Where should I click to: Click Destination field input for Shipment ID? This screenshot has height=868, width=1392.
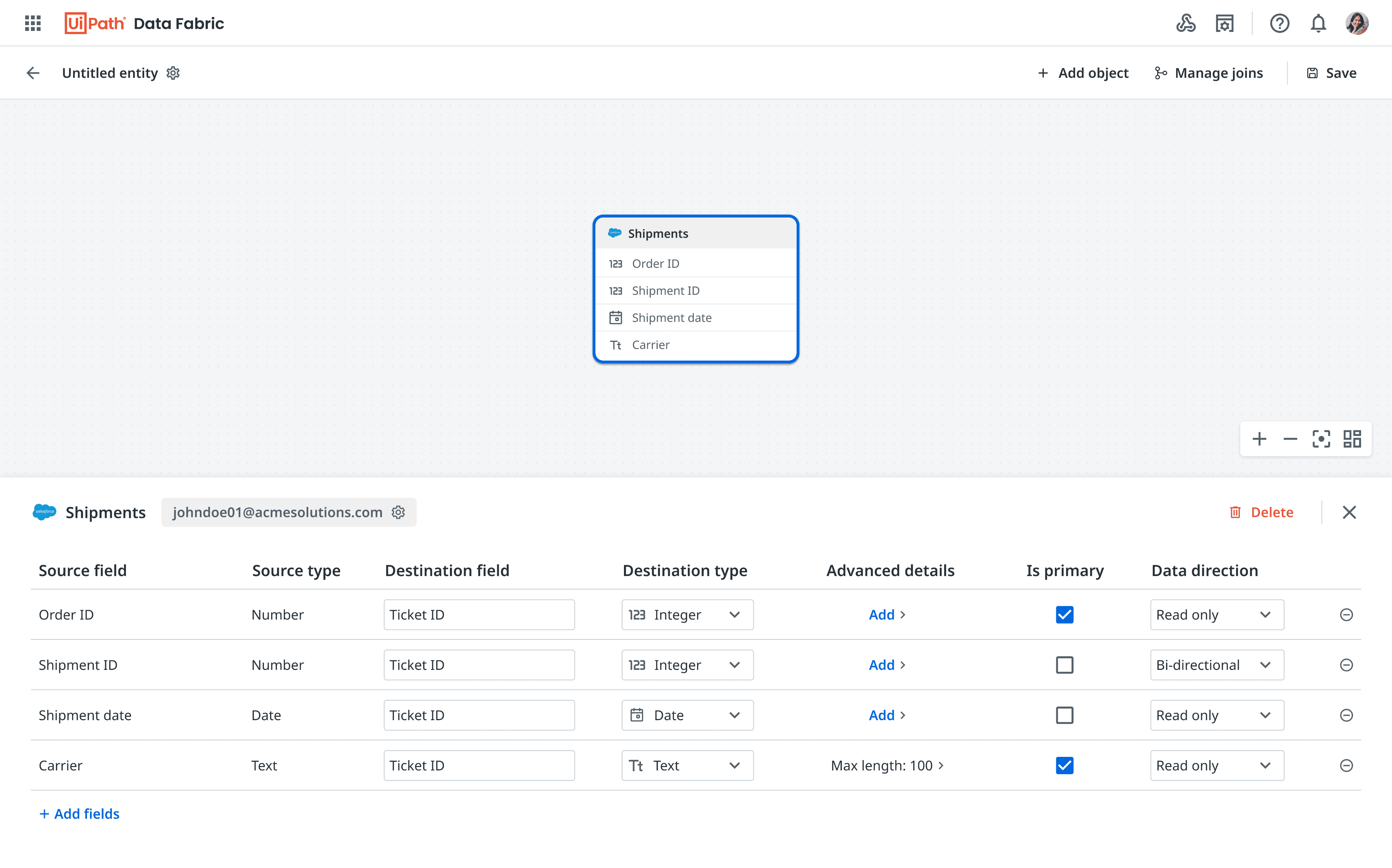tap(479, 665)
